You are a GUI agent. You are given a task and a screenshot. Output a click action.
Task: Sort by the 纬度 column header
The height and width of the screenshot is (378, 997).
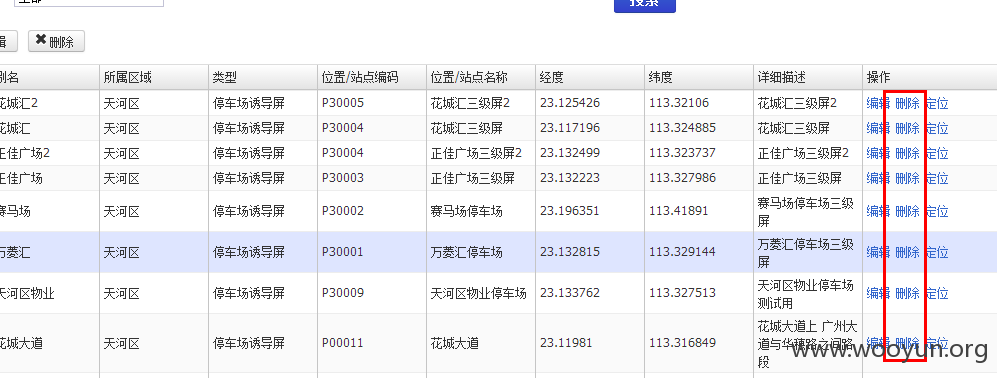pos(699,78)
